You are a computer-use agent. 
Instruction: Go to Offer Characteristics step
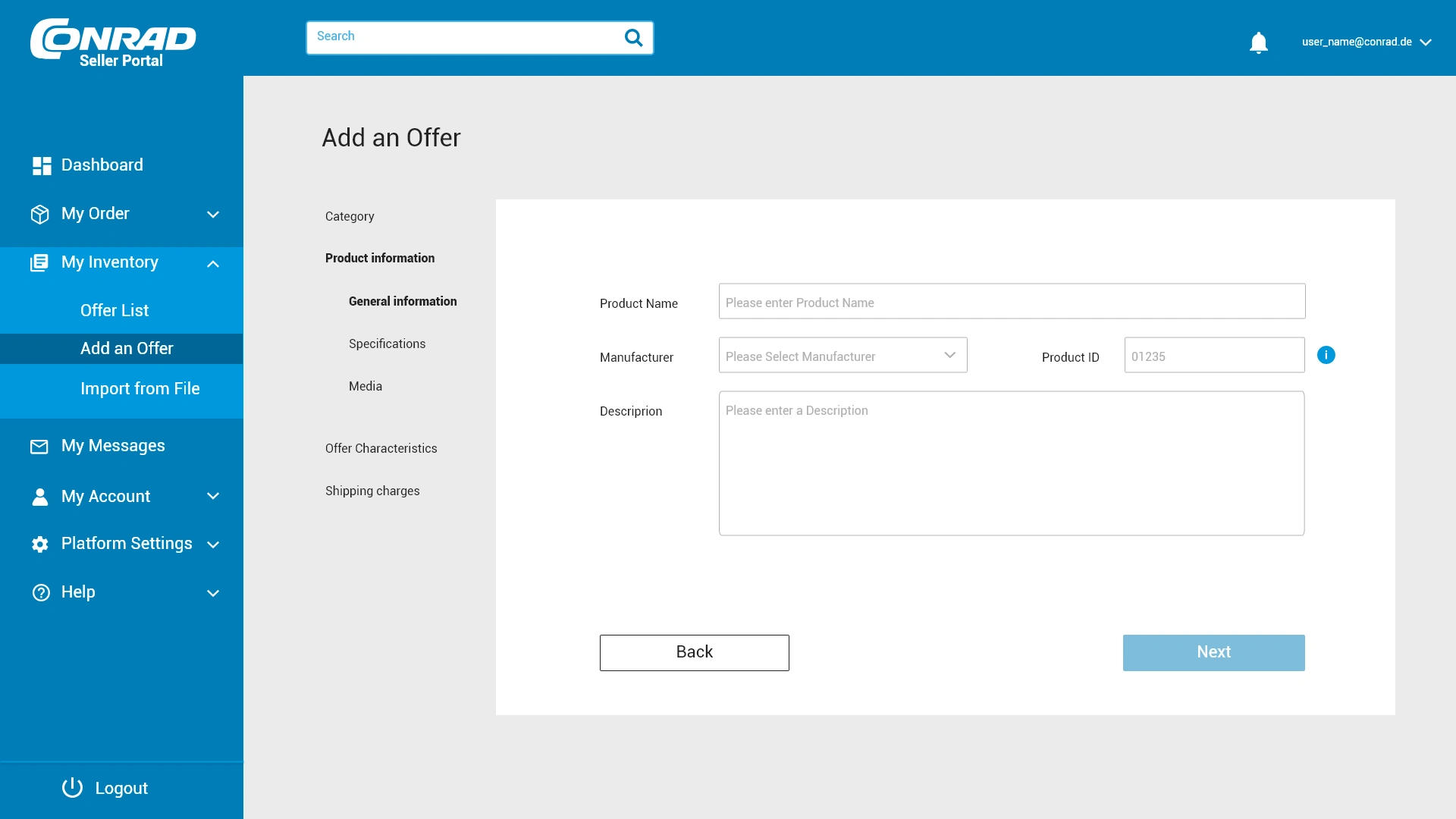tap(381, 449)
